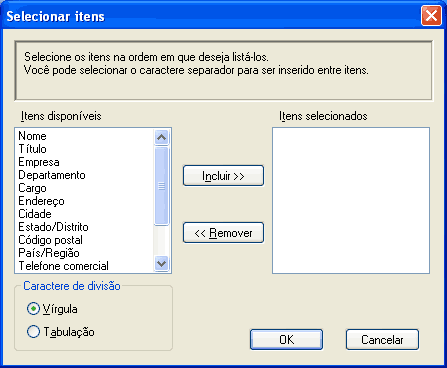
Task: Click the Incluir >> button
Action: tap(223, 175)
